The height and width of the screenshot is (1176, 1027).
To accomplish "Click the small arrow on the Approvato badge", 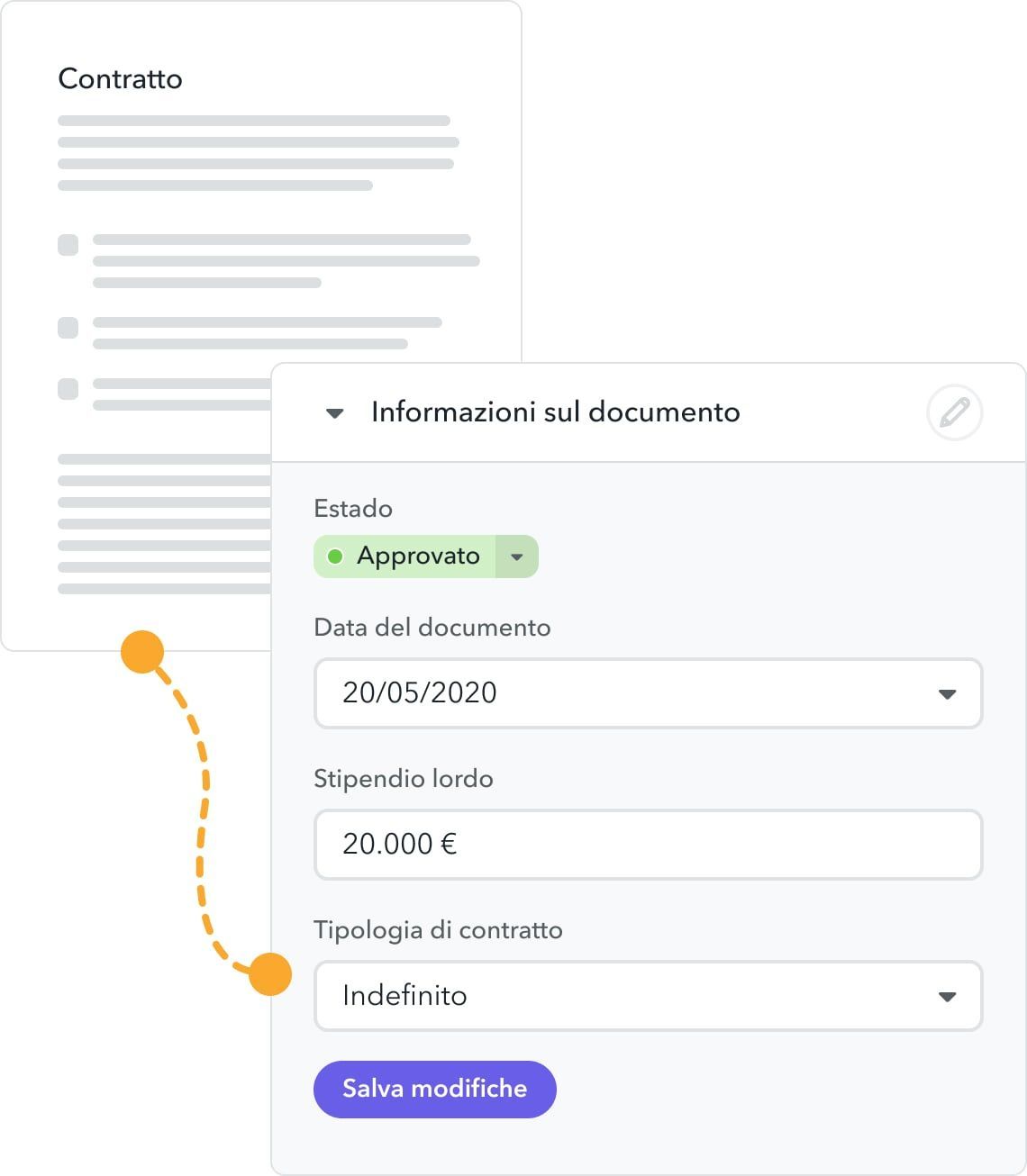I will (516, 556).
